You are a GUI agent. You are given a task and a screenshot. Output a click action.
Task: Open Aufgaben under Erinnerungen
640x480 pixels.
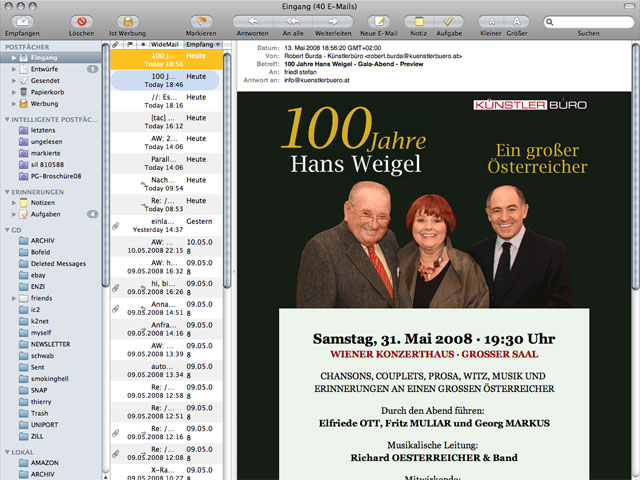pos(51,214)
